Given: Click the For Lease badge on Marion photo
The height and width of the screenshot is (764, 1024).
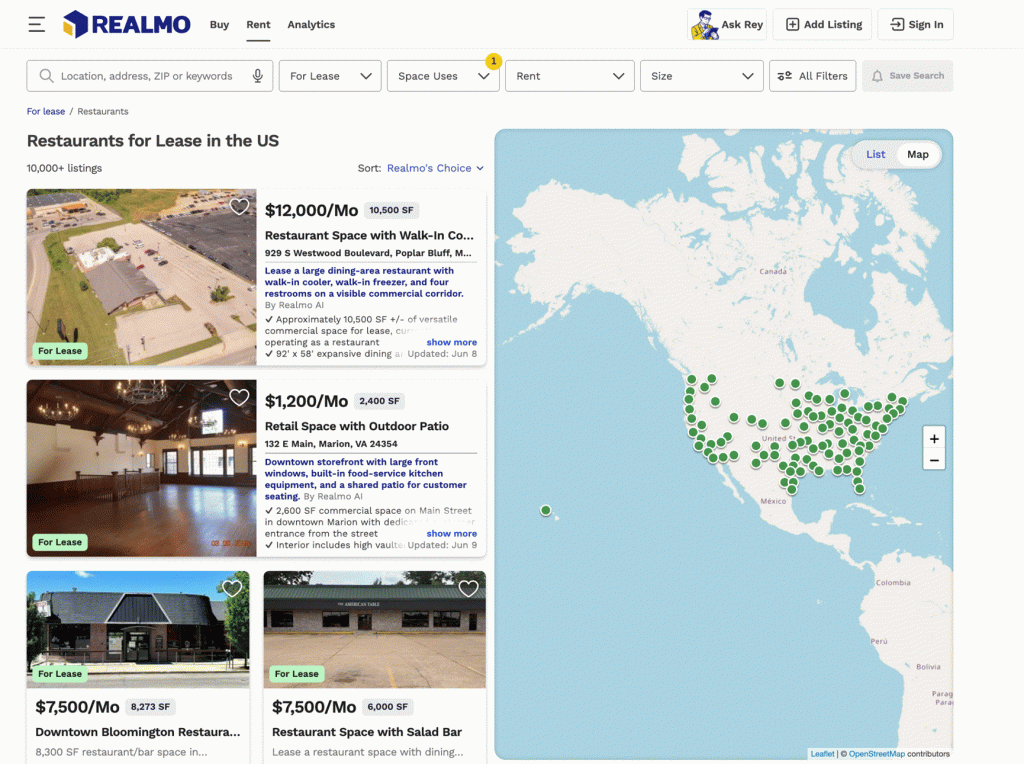Looking at the screenshot, I should [60, 542].
